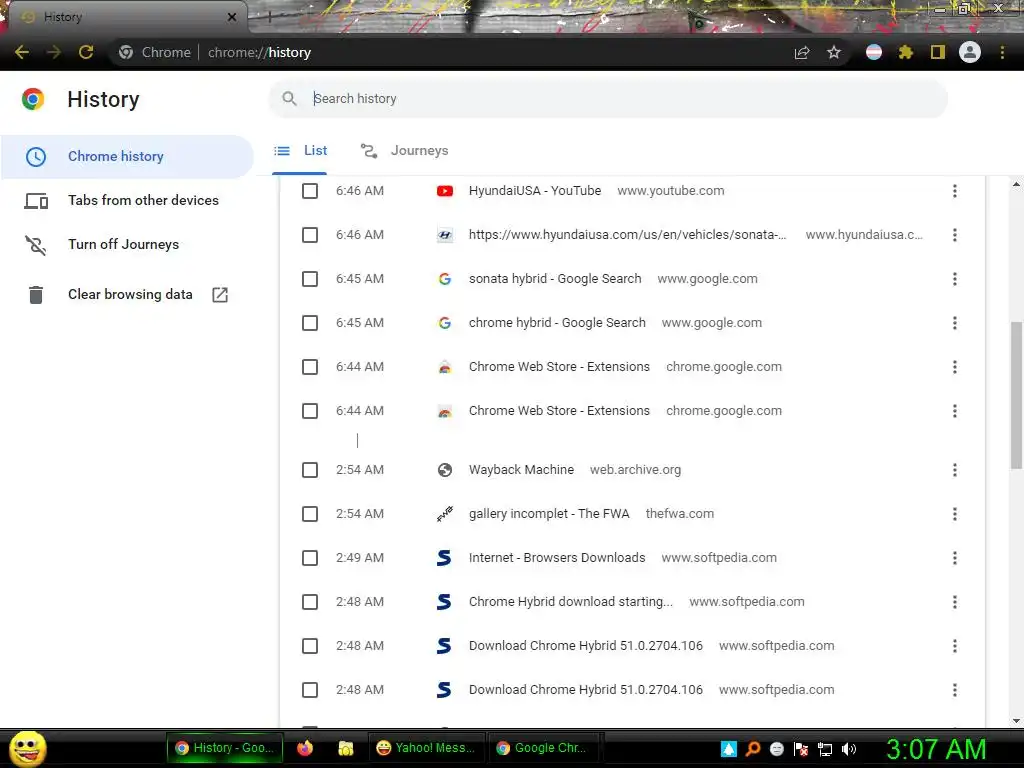Select Chrome history in the sidebar
This screenshot has height=768, width=1024.
click(x=127, y=157)
